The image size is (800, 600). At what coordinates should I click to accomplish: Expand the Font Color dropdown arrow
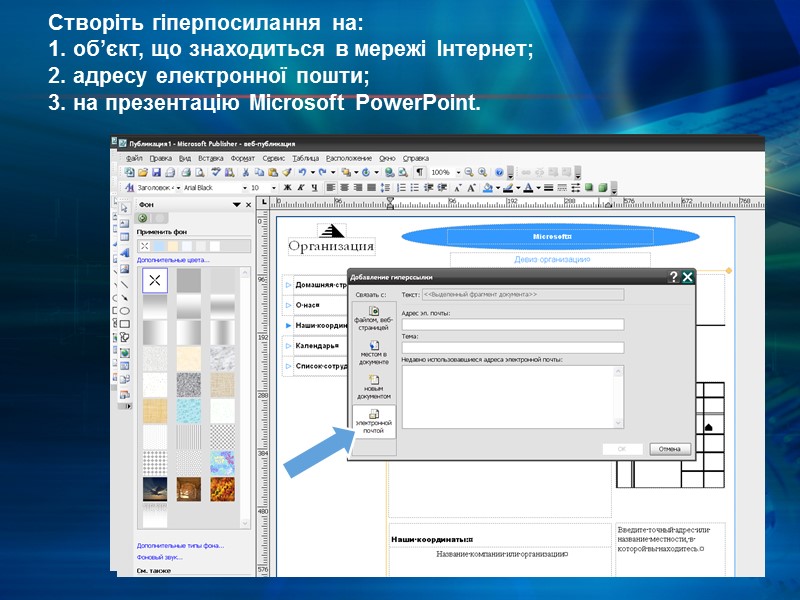(x=538, y=188)
